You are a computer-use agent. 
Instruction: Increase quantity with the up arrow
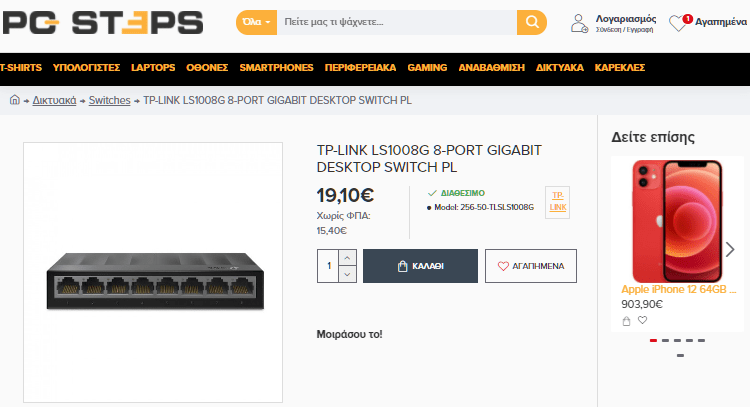coord(347,258)
